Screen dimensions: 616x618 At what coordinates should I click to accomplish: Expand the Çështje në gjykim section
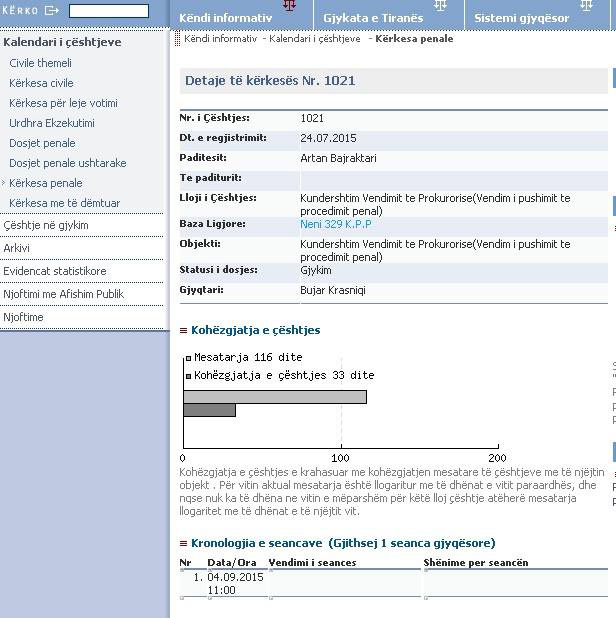[x=46, y=225]
